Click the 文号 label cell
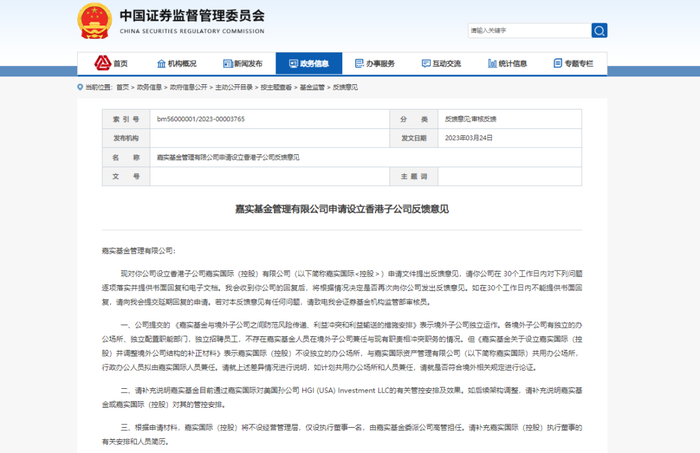 (126, 176)
